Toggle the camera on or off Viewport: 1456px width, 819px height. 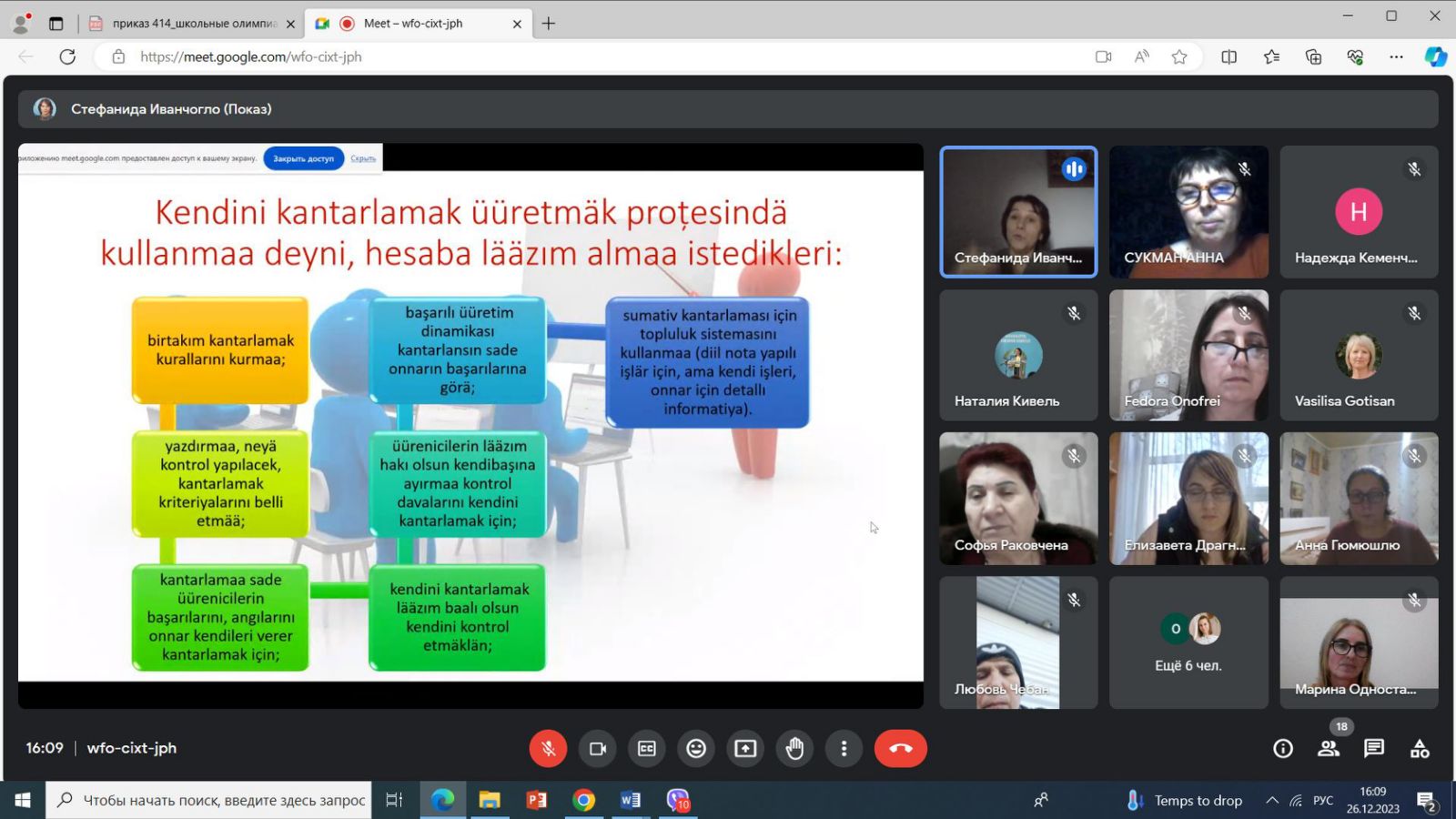pyautogui.click(x=598, y=748)
